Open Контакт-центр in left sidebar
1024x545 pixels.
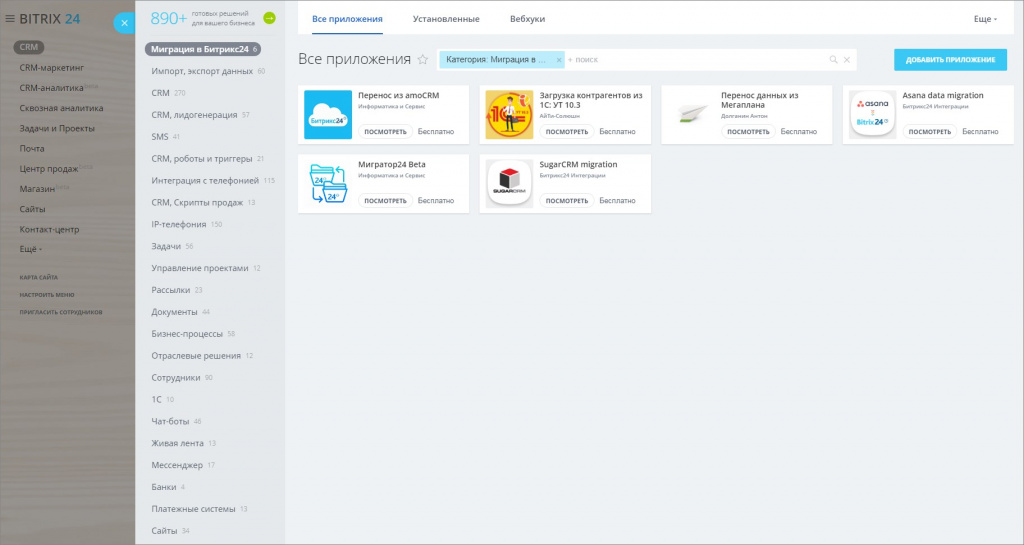click(x=49, y=229)
